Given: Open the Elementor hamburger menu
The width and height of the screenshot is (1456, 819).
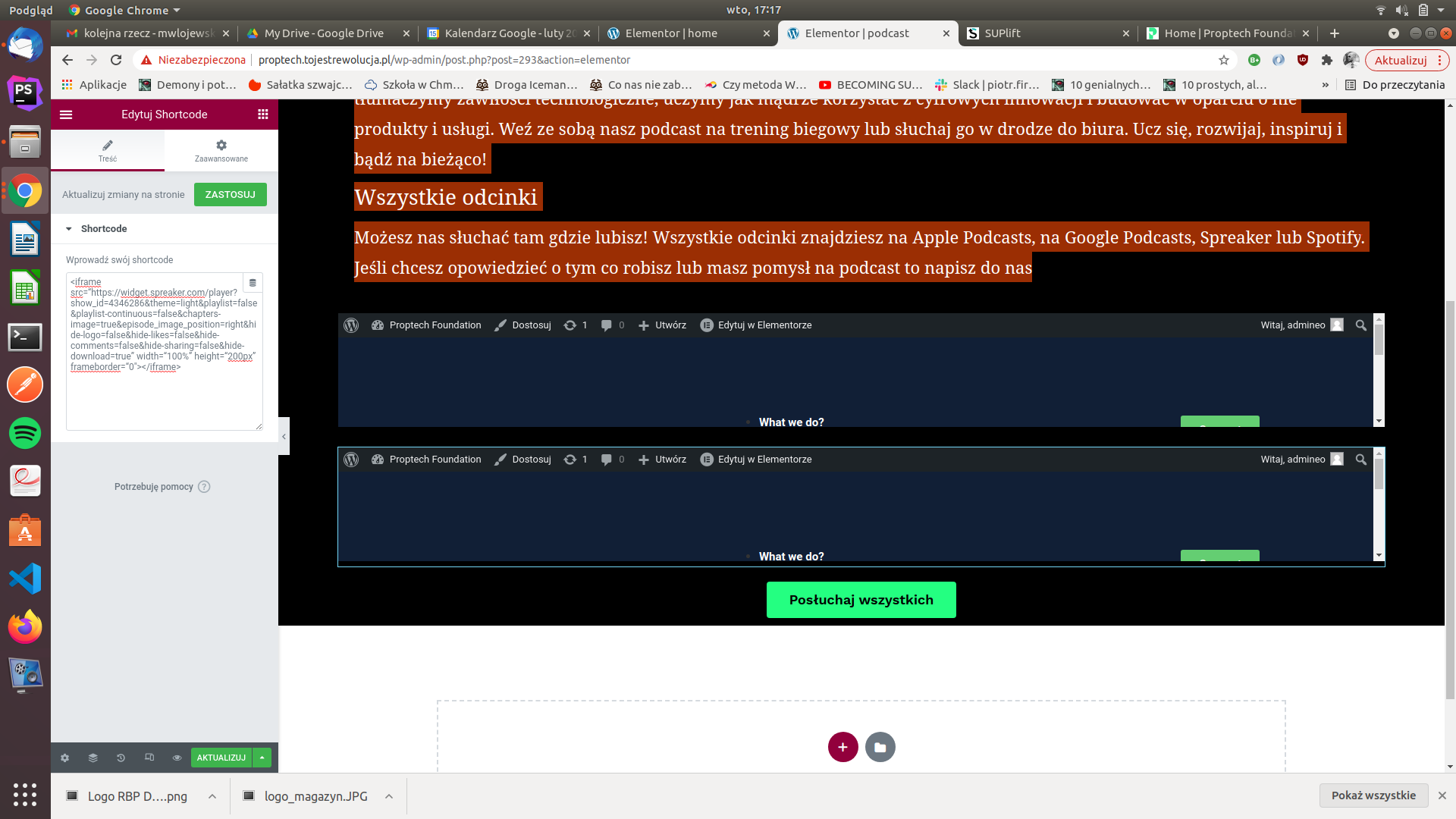Looking at the screenshot, I should pyautogui.click(x=66, y=115).
